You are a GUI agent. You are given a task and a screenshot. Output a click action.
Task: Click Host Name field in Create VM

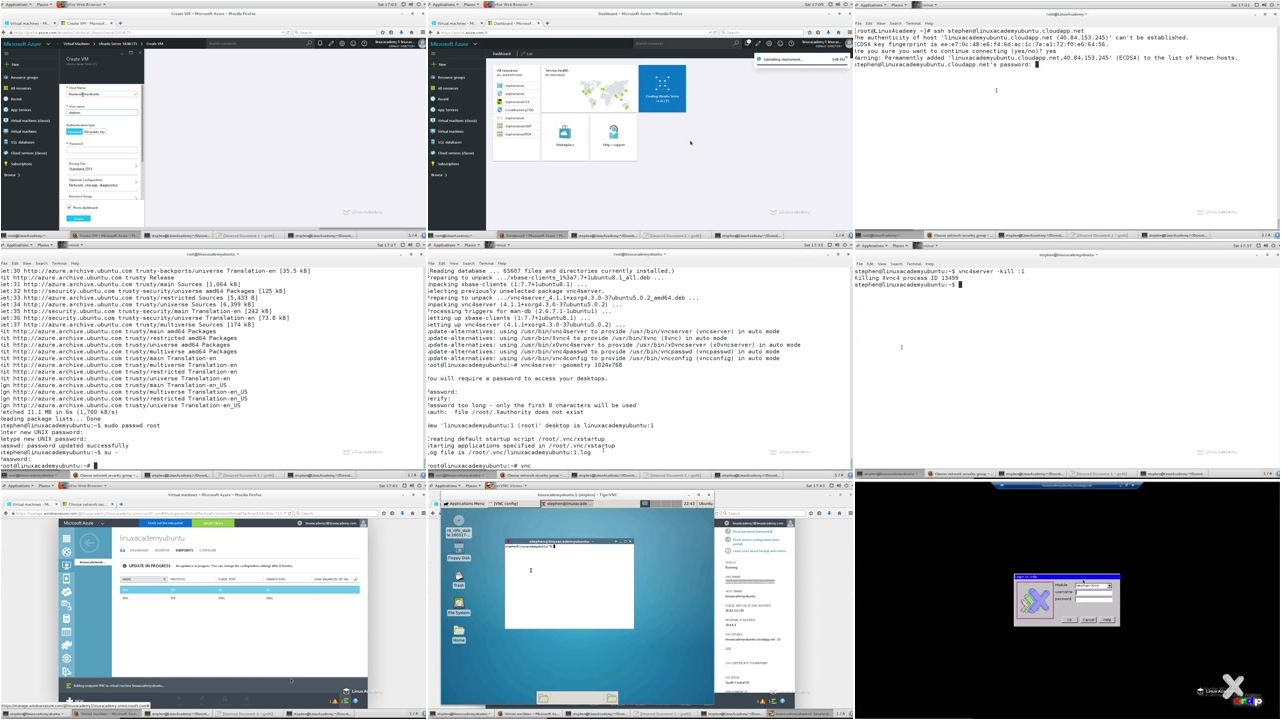pyautogui.click(x=102, y=94)
